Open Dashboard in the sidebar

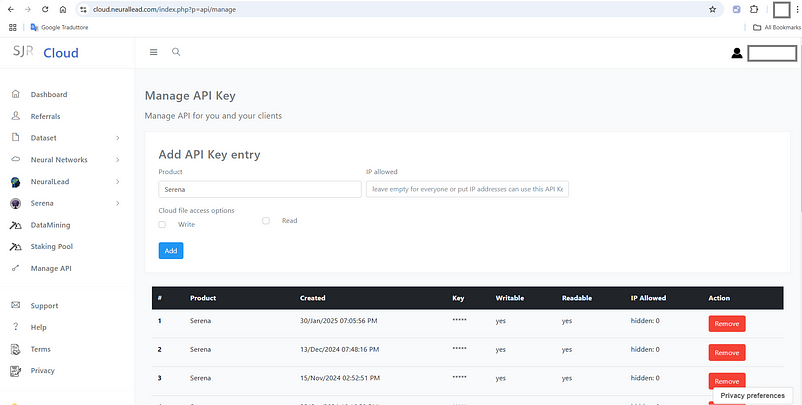tap(49, 95)
